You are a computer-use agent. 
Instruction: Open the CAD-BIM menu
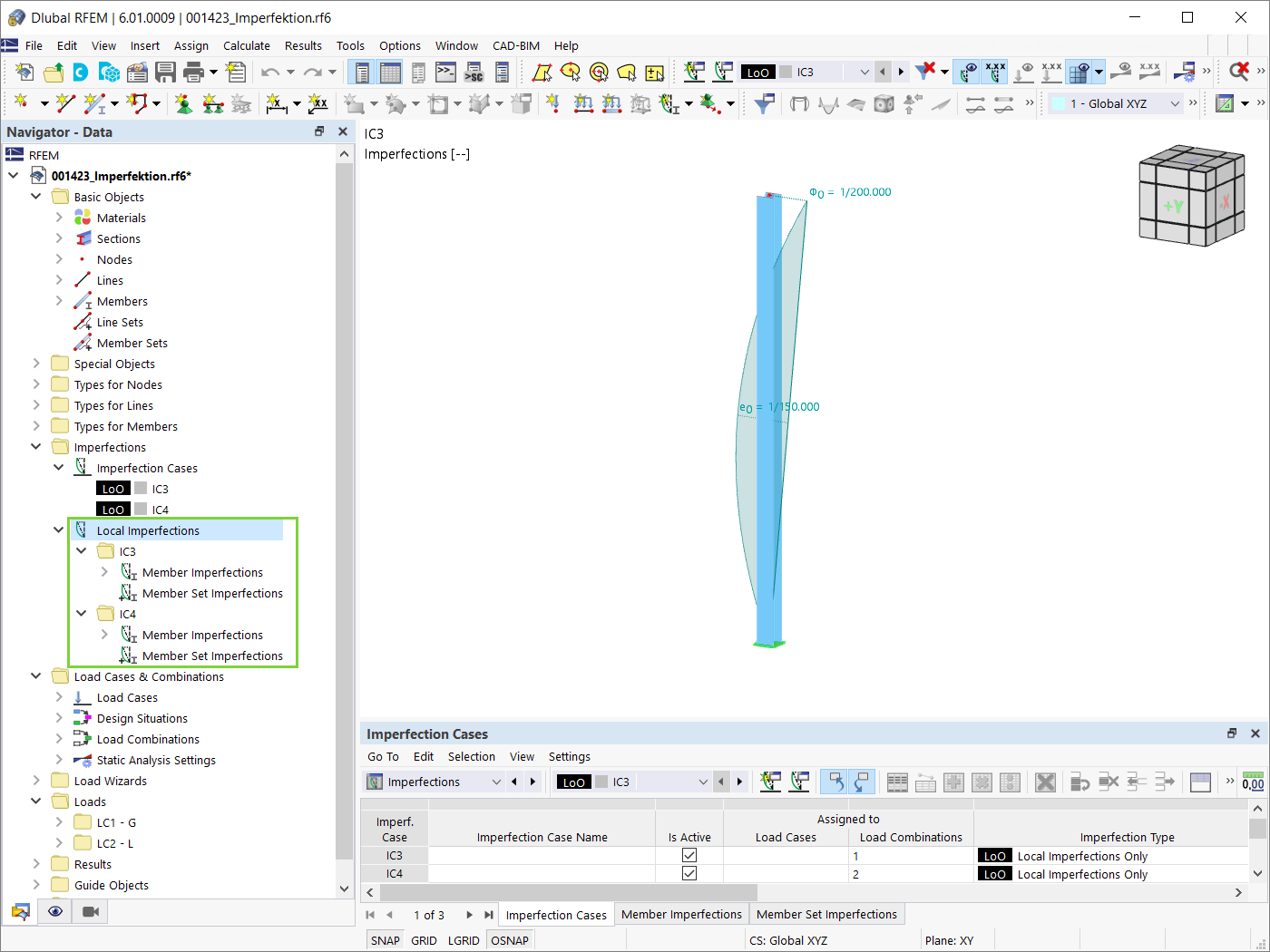point(516,45)
